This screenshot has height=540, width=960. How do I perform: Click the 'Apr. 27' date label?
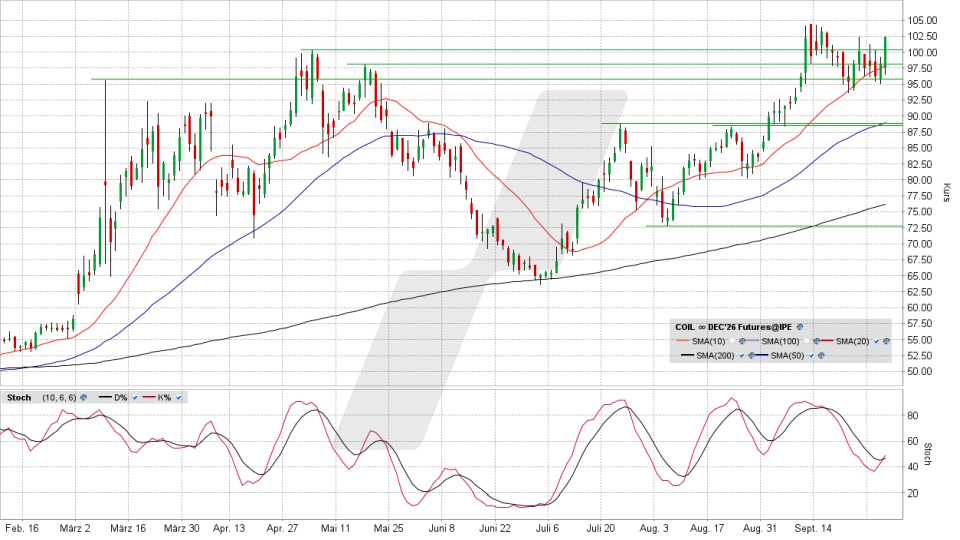282,528
